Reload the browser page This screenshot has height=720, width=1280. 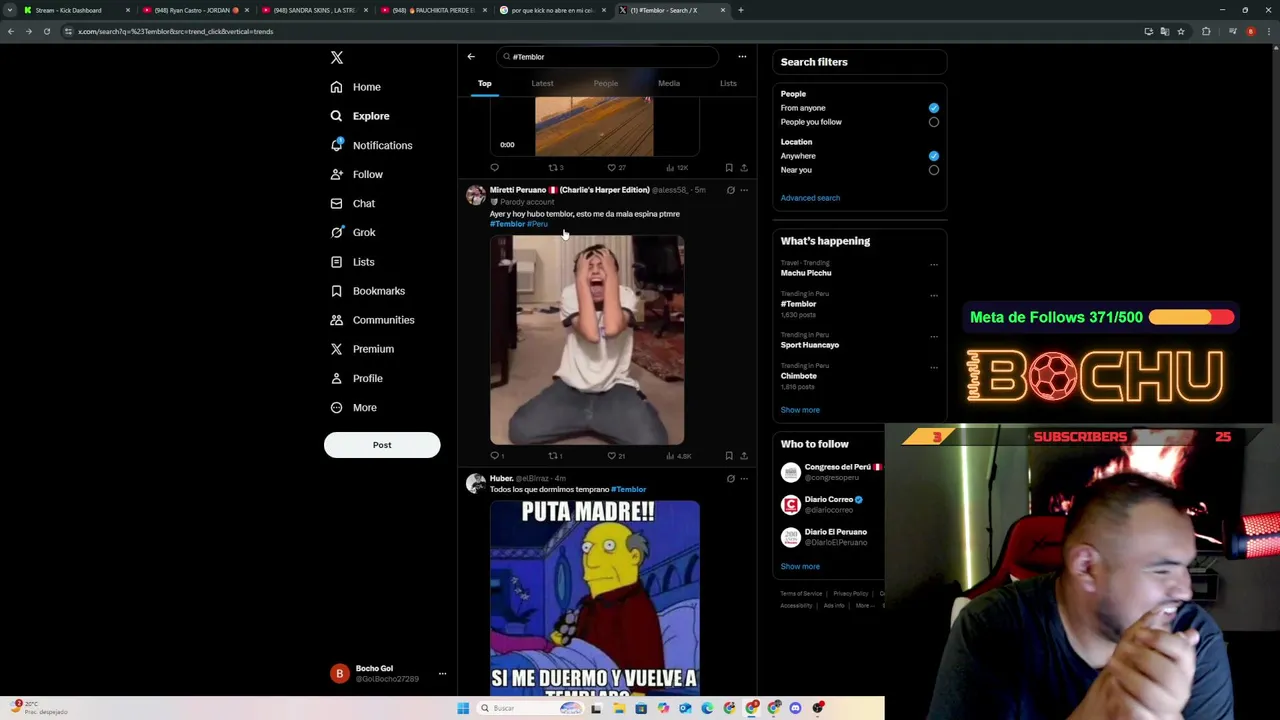[47, 31]
